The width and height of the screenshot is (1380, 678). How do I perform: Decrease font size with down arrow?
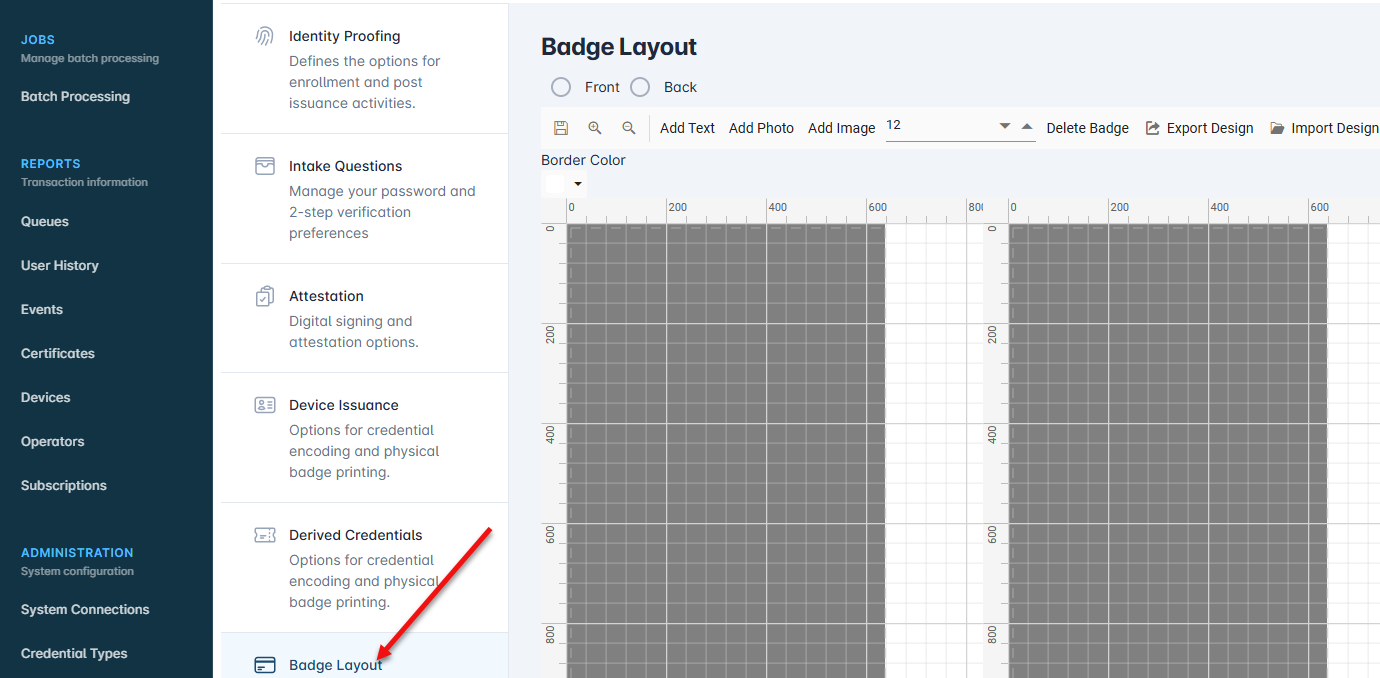click(1005, 126)
